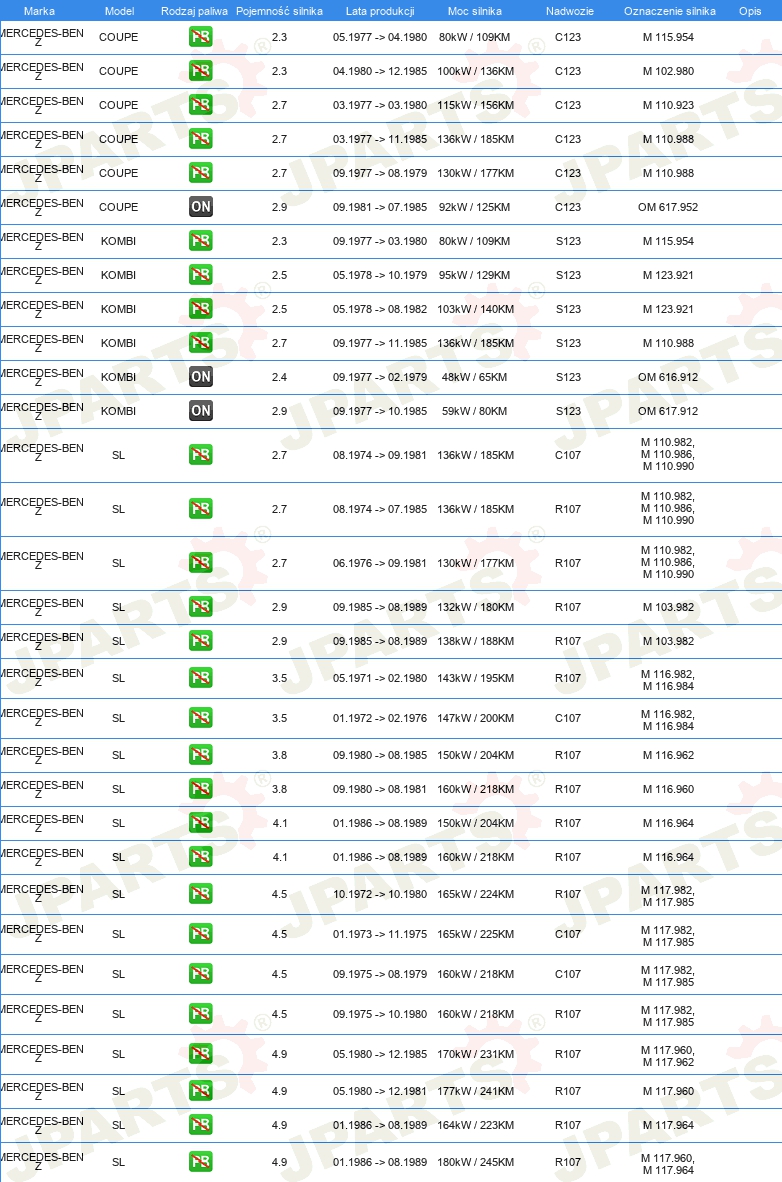
Task: Click power value 59kW / 80KM
Action: pyautogui.click(x=474, y=411)
